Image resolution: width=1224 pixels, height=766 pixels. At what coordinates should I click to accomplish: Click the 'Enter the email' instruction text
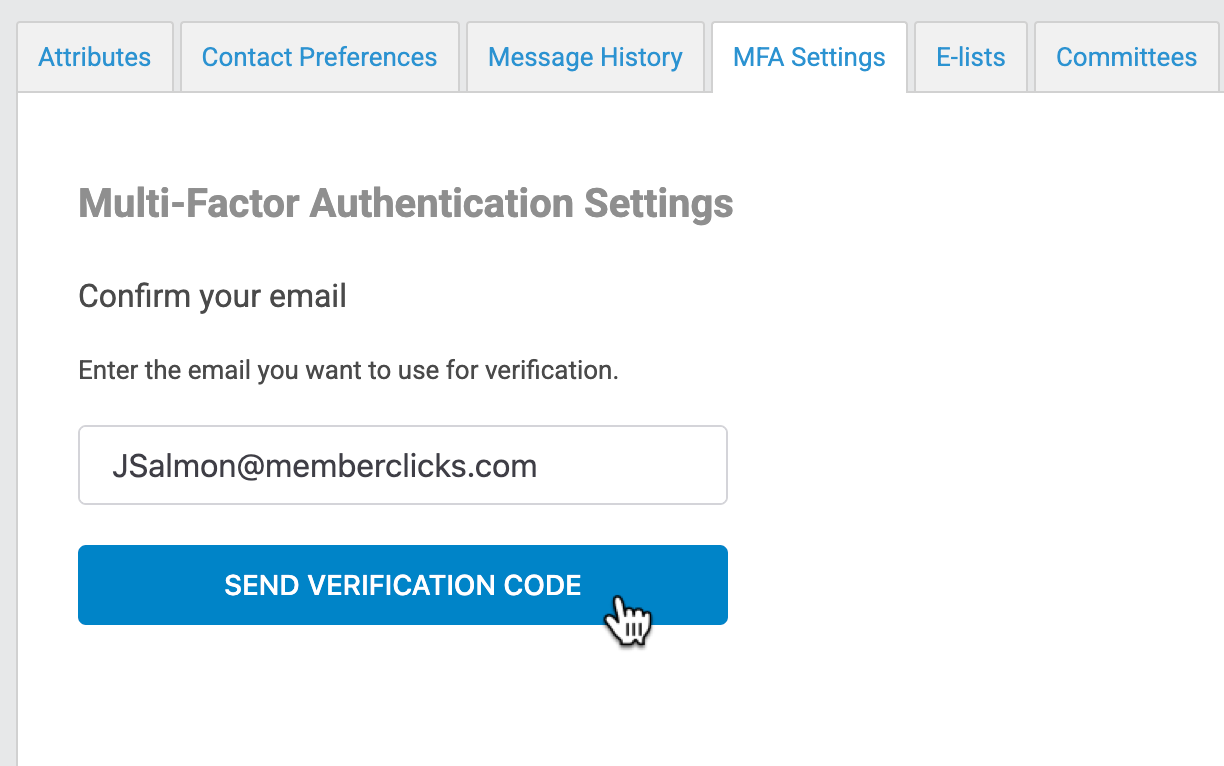pos(348,371)
